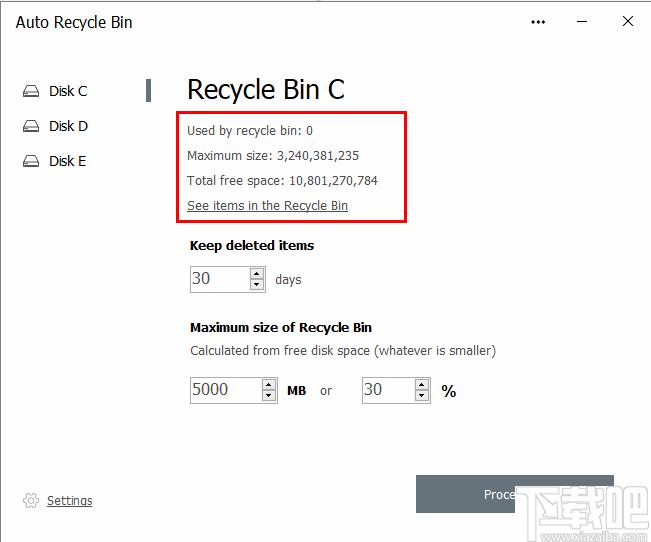
Task: Decrease the keep deleted items days value
Action: tap(257, 284)
